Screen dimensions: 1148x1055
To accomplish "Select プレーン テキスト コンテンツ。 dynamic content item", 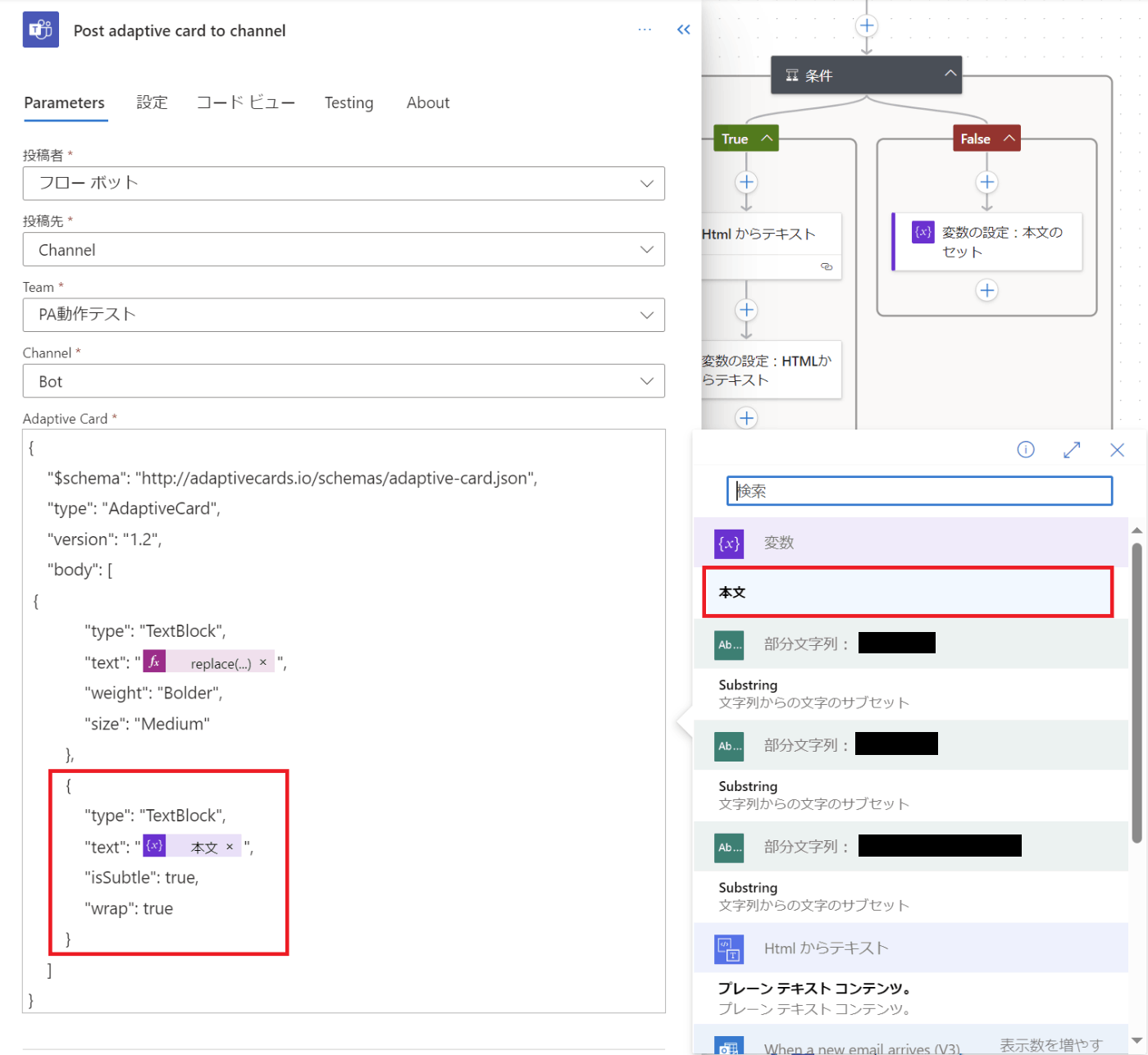I will 911,998.
